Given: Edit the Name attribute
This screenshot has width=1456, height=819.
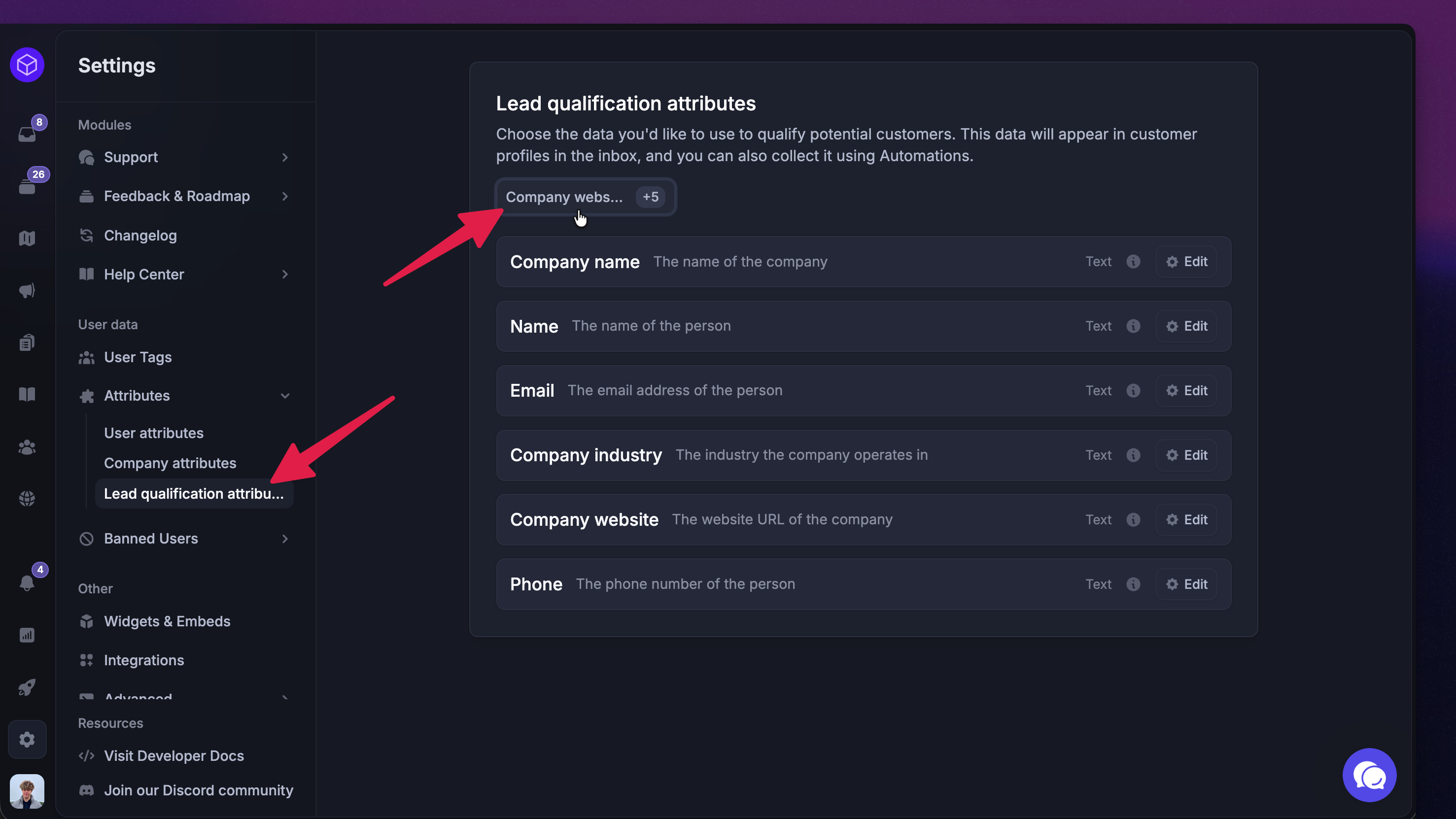Looking at the screenshot, I should coord(1186,326).
